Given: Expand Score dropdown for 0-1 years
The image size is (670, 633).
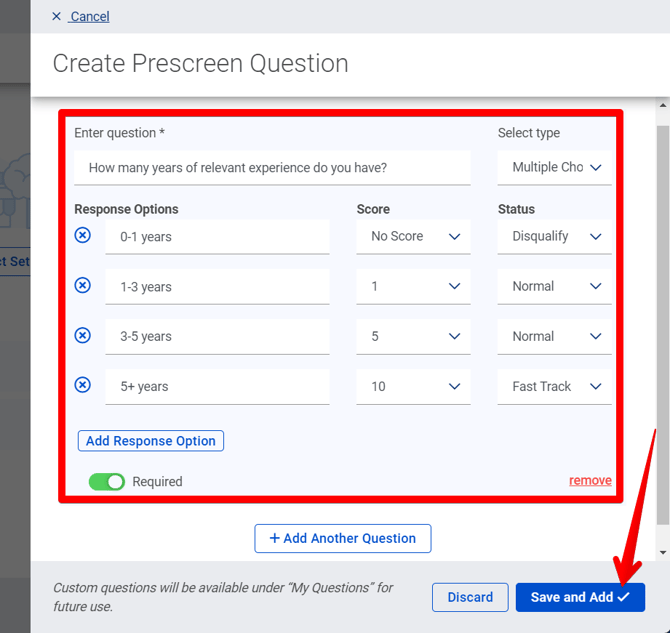Looking at the screenshot, I should pyautogui.click(x=413, y=237).
